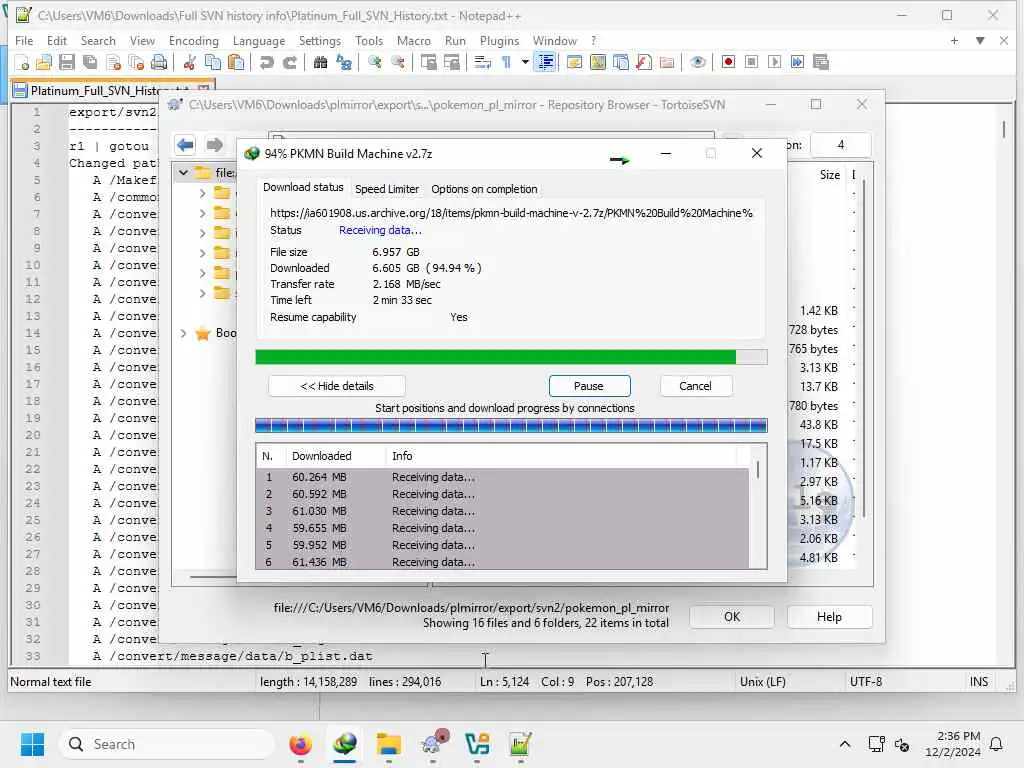The image size is (1024, 768).
Task: Open the Plugins menu
Action: [x=499, y=40]
